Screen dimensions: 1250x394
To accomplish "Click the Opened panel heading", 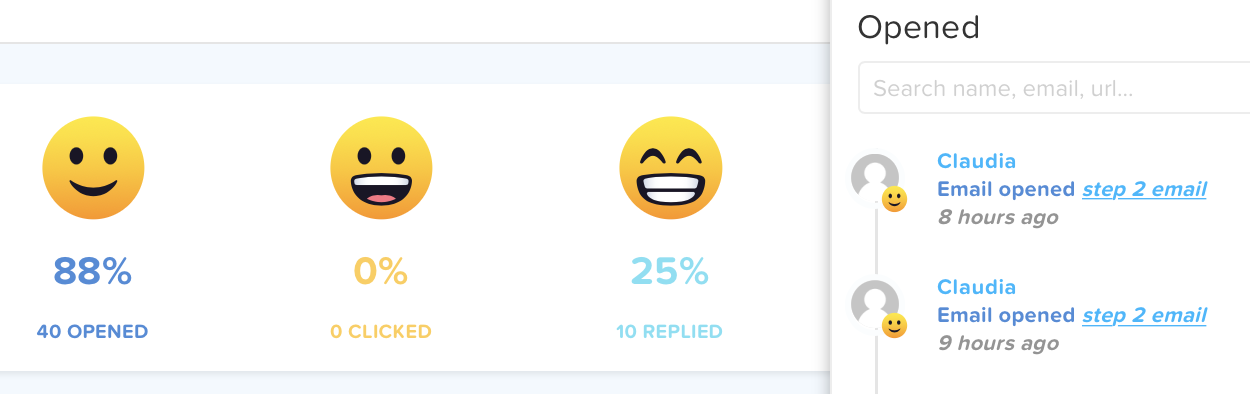I will (919, 27).
